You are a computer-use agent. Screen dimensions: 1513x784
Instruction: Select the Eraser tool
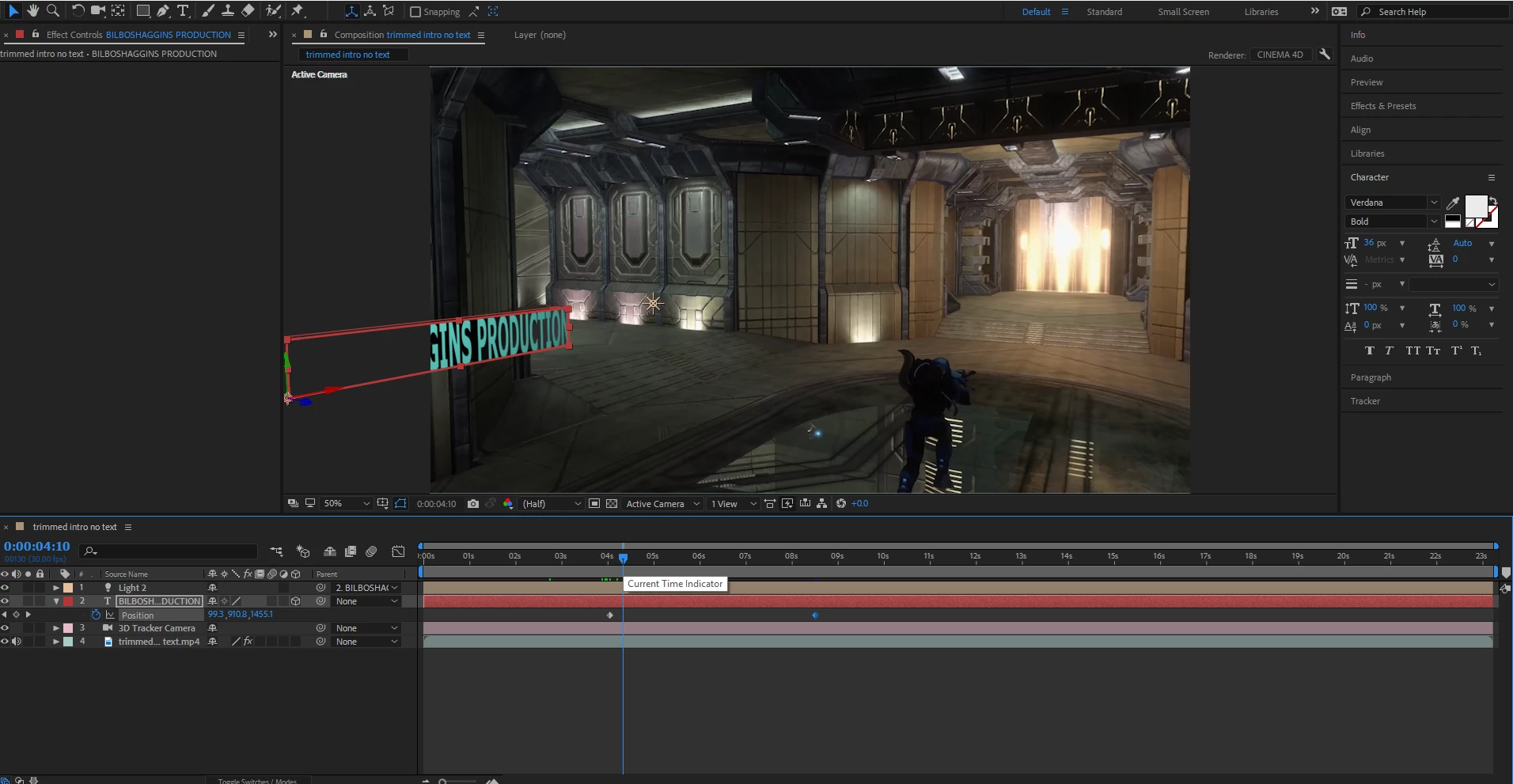(248, 11)
